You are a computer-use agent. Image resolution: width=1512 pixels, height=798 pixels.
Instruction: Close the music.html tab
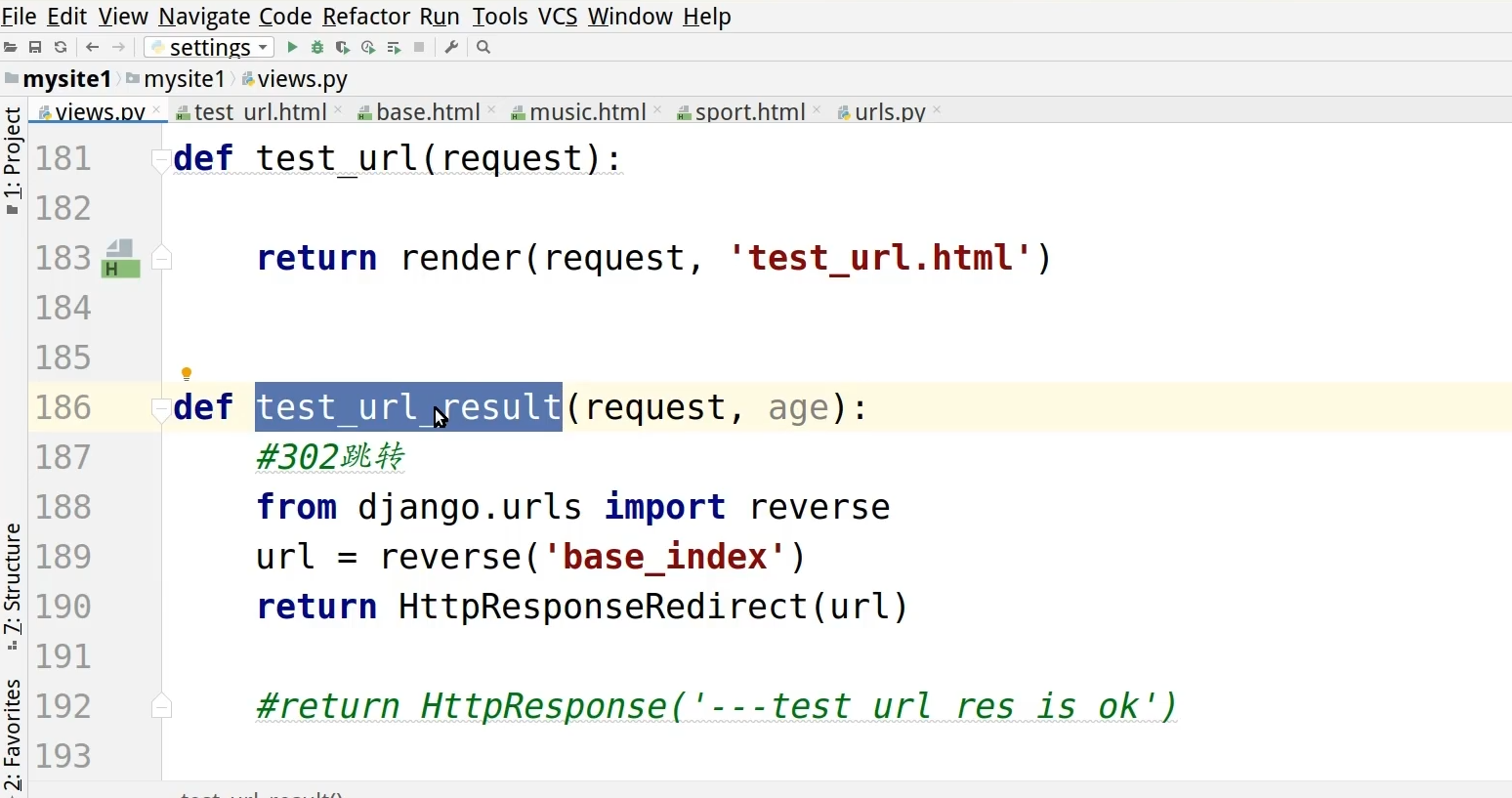(657, 110)
